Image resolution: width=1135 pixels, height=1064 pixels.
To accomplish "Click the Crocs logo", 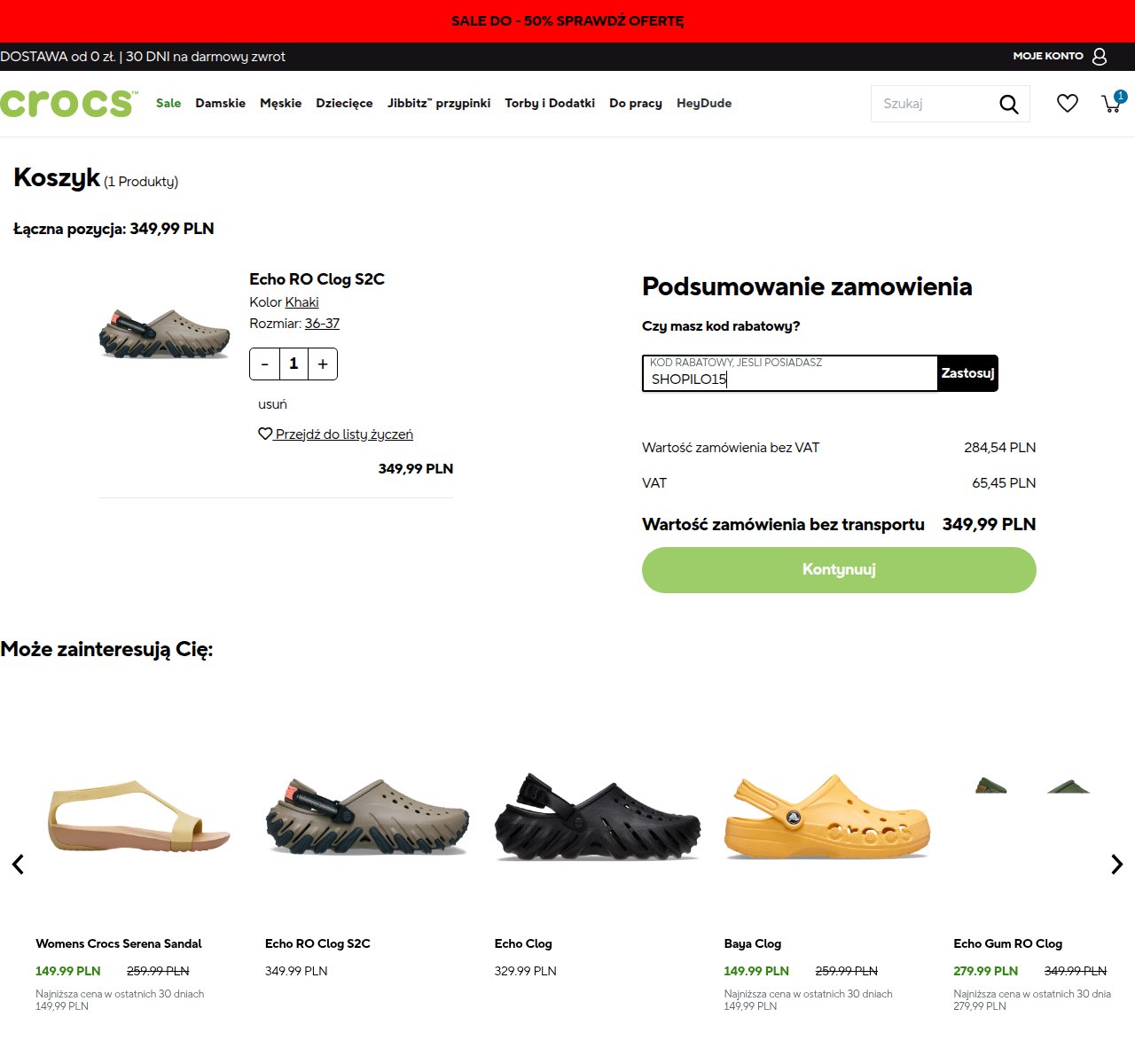I will pyautogui.click(x=69, y=103).
